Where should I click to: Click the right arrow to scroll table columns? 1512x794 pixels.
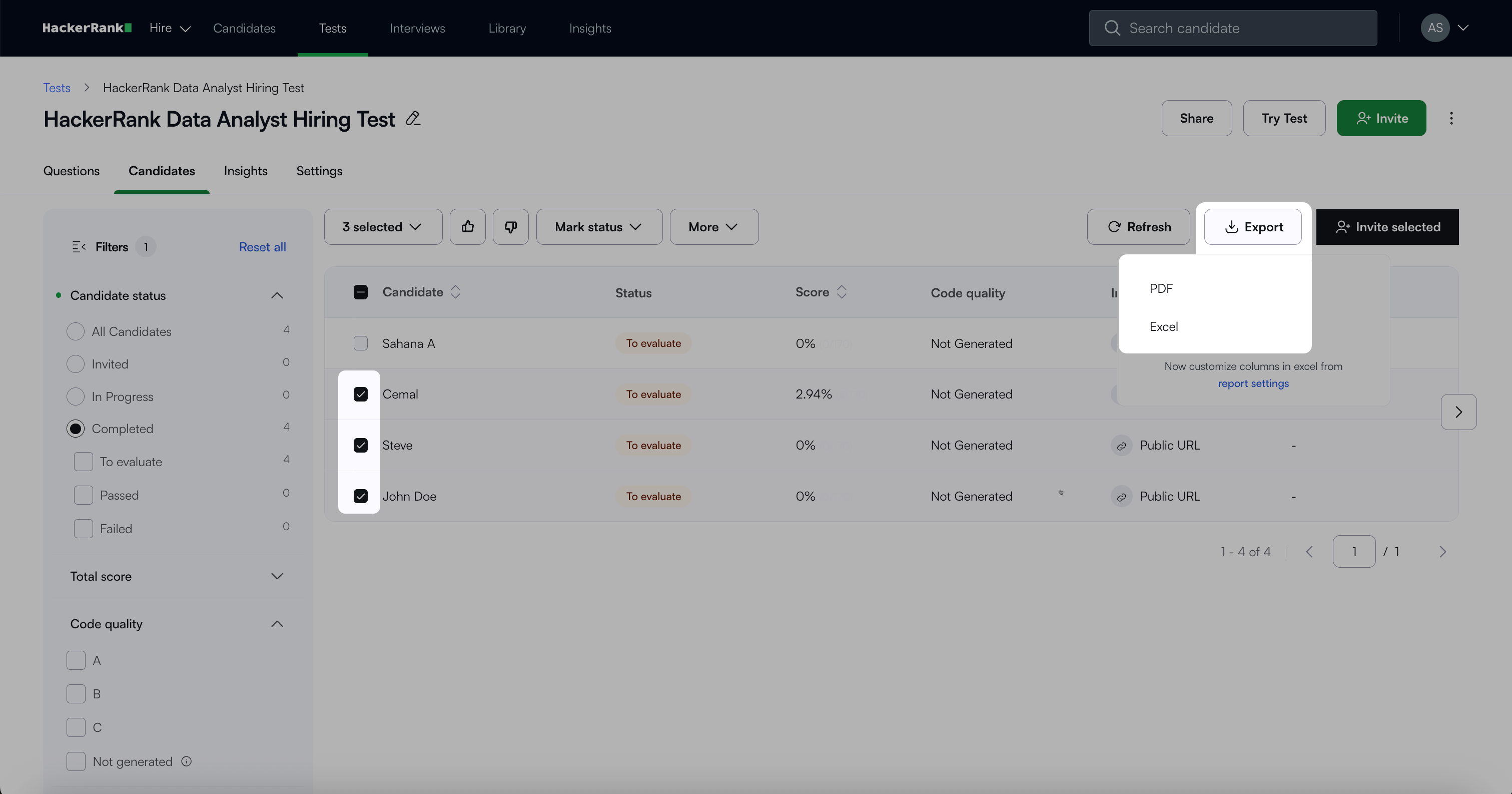pyautogui.click(x=1458, y=412)
